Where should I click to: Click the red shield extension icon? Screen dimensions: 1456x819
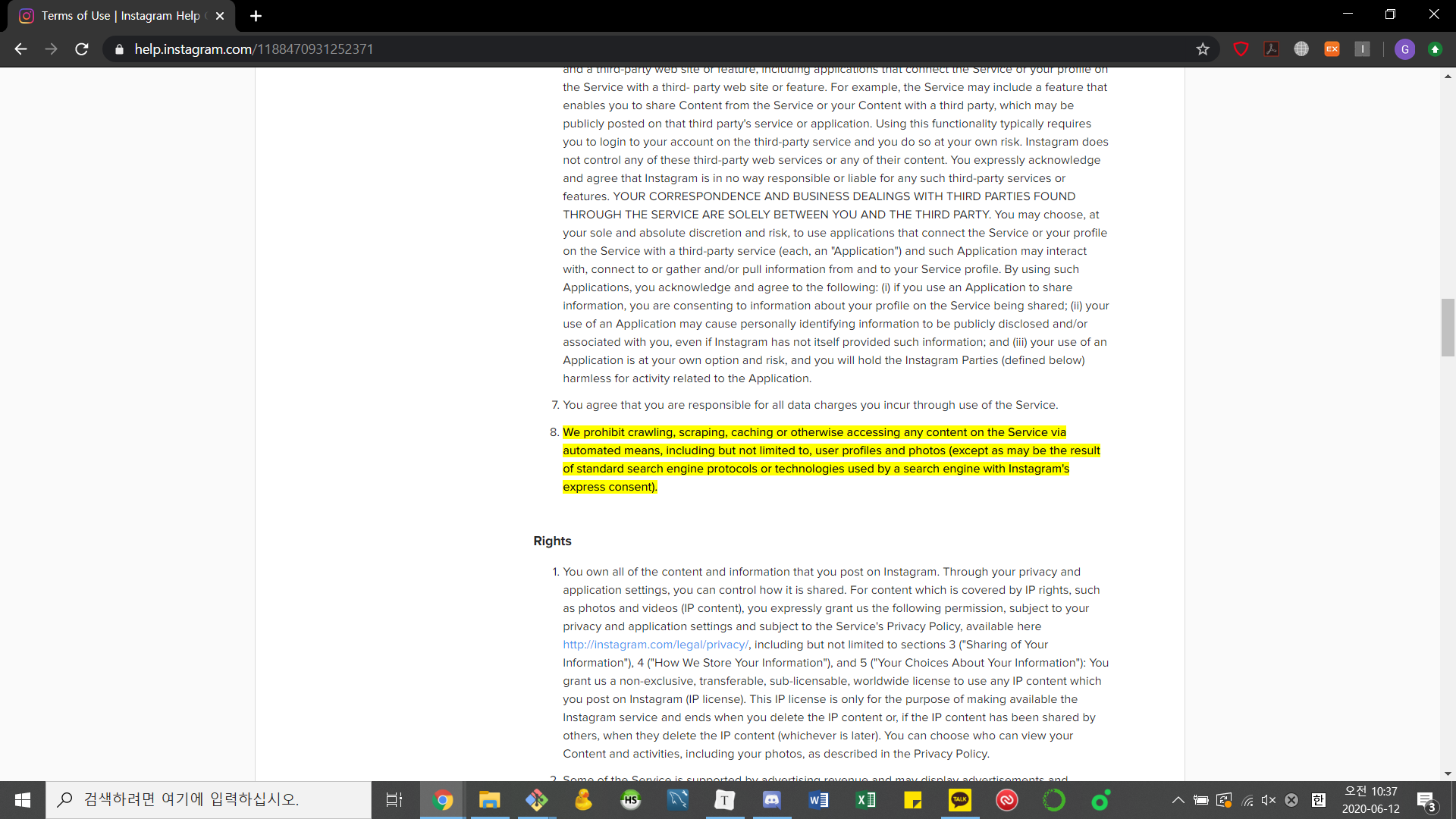click(x=1241, y=49)
